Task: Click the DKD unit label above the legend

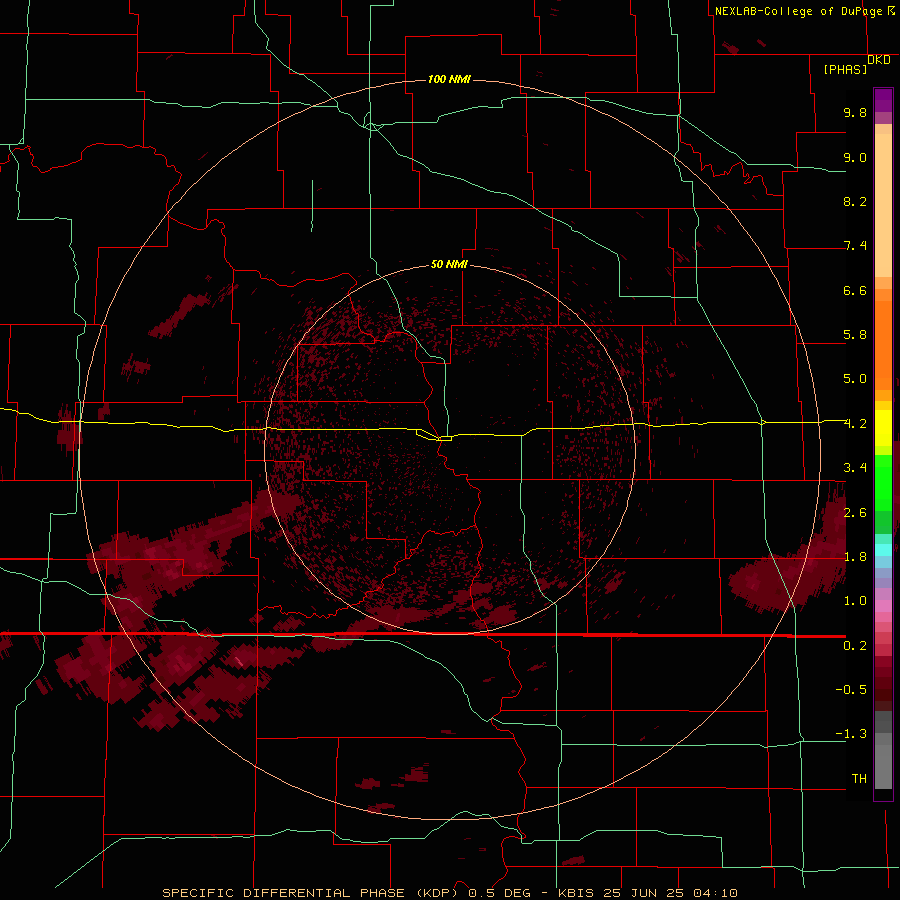Action: click(879, 60)
